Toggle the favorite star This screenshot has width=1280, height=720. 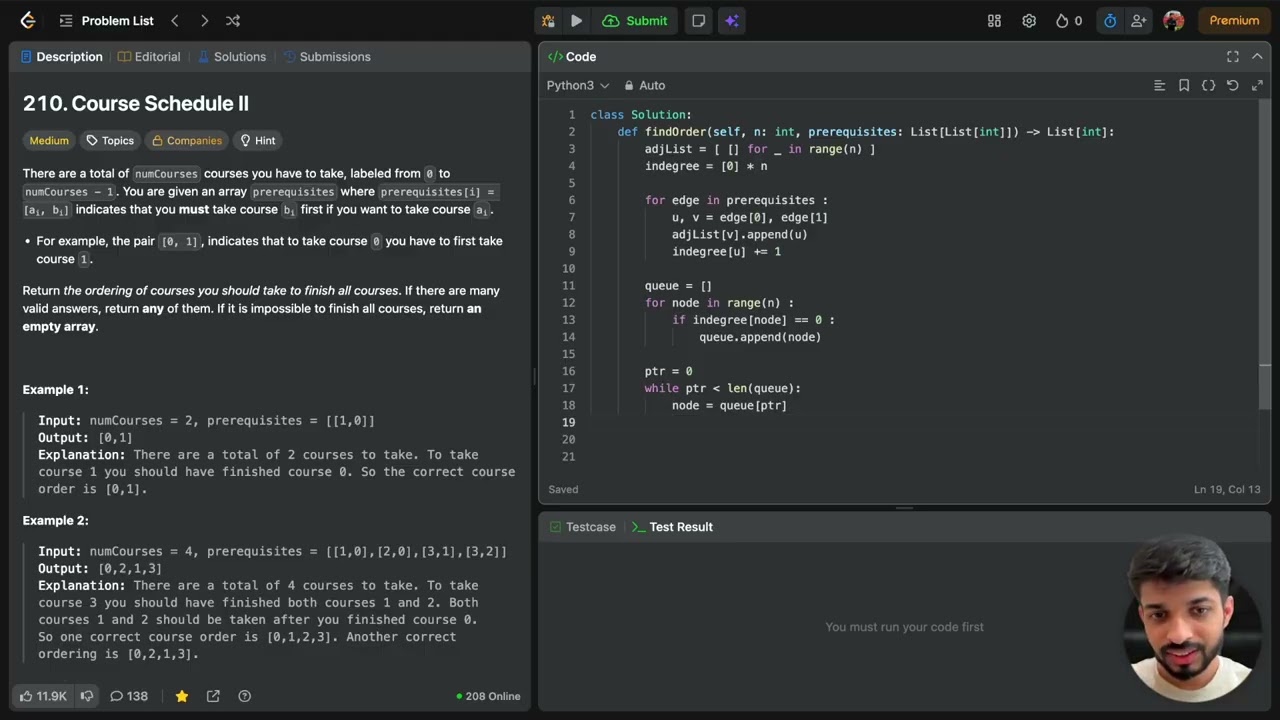point(181,696)
